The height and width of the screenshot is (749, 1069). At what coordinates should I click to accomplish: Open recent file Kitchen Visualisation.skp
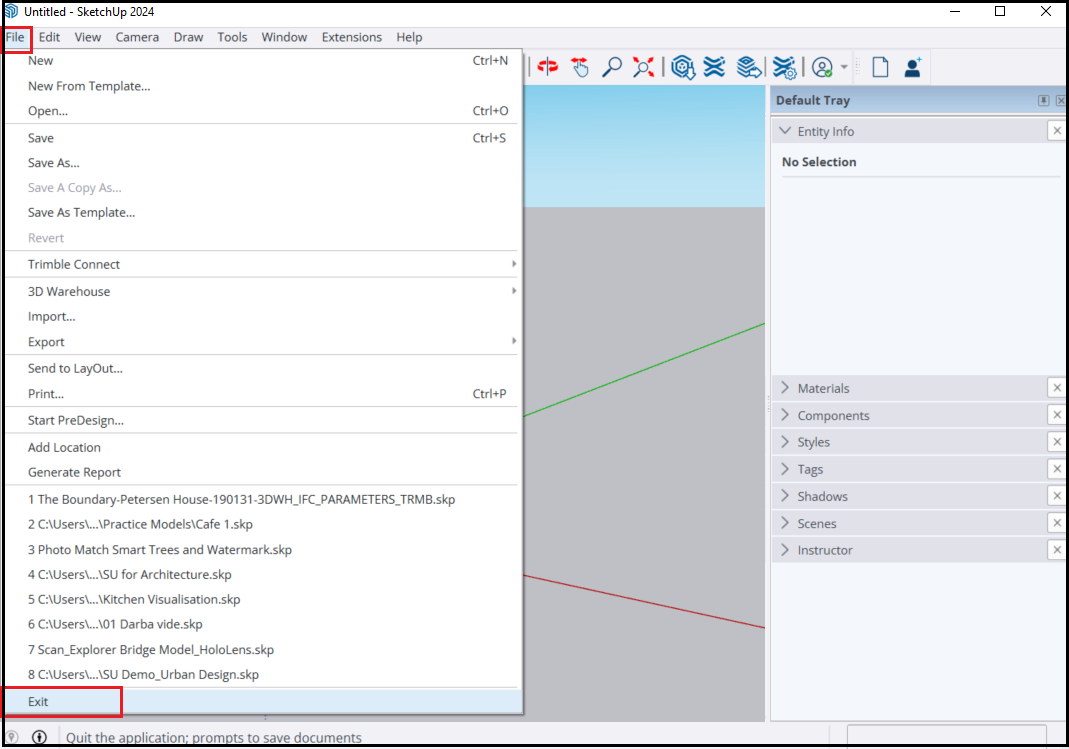[134, 600]
